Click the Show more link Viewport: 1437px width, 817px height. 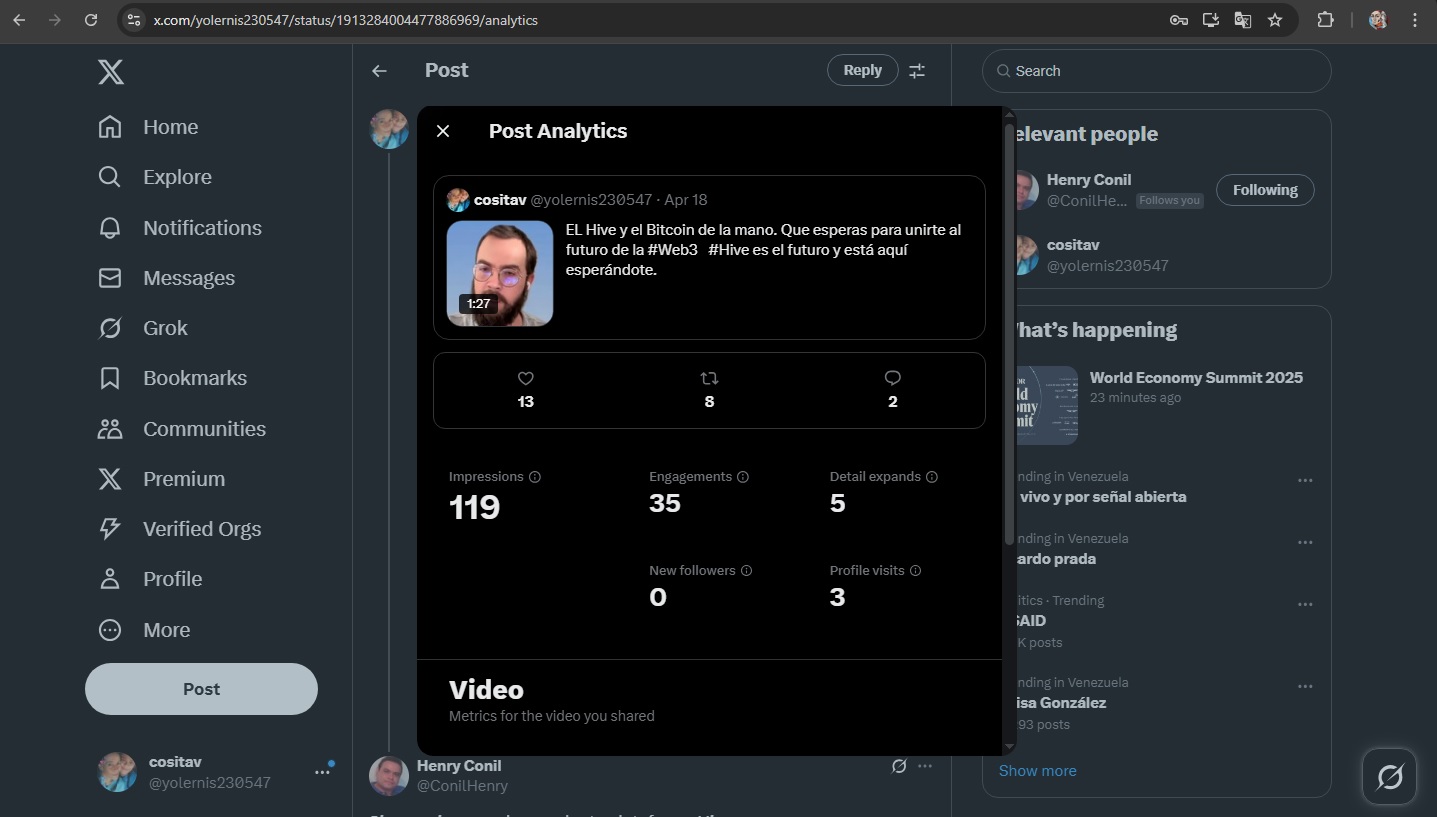click(x=1038, y=771)
